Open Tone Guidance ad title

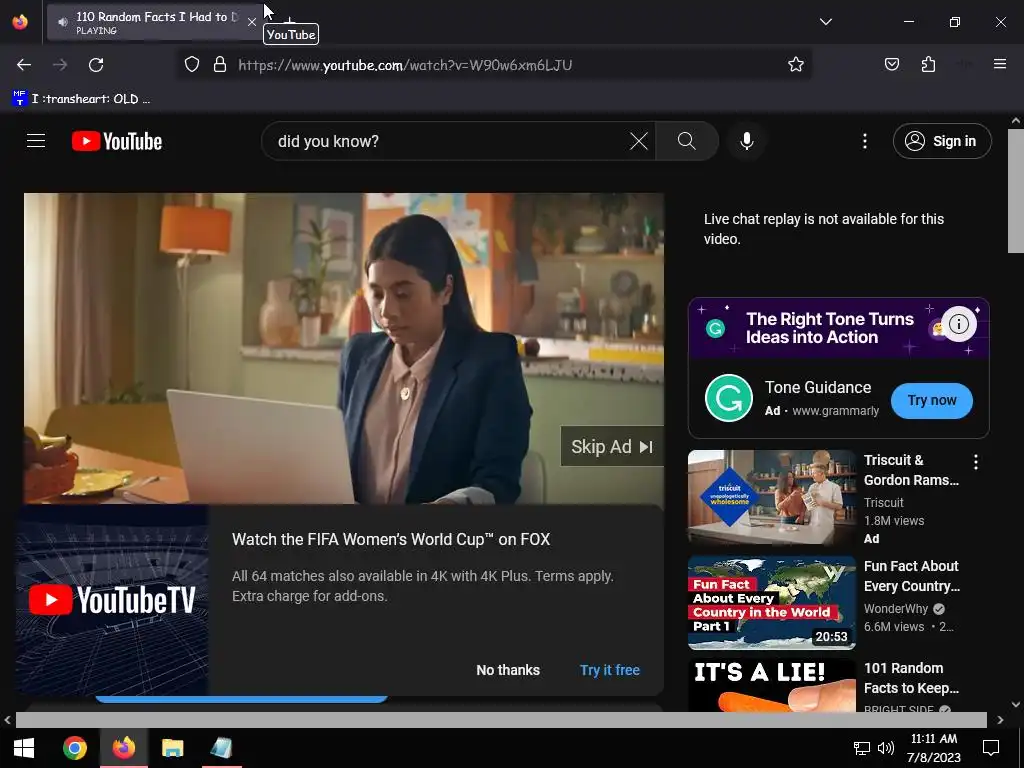click(x=818, y=387)
